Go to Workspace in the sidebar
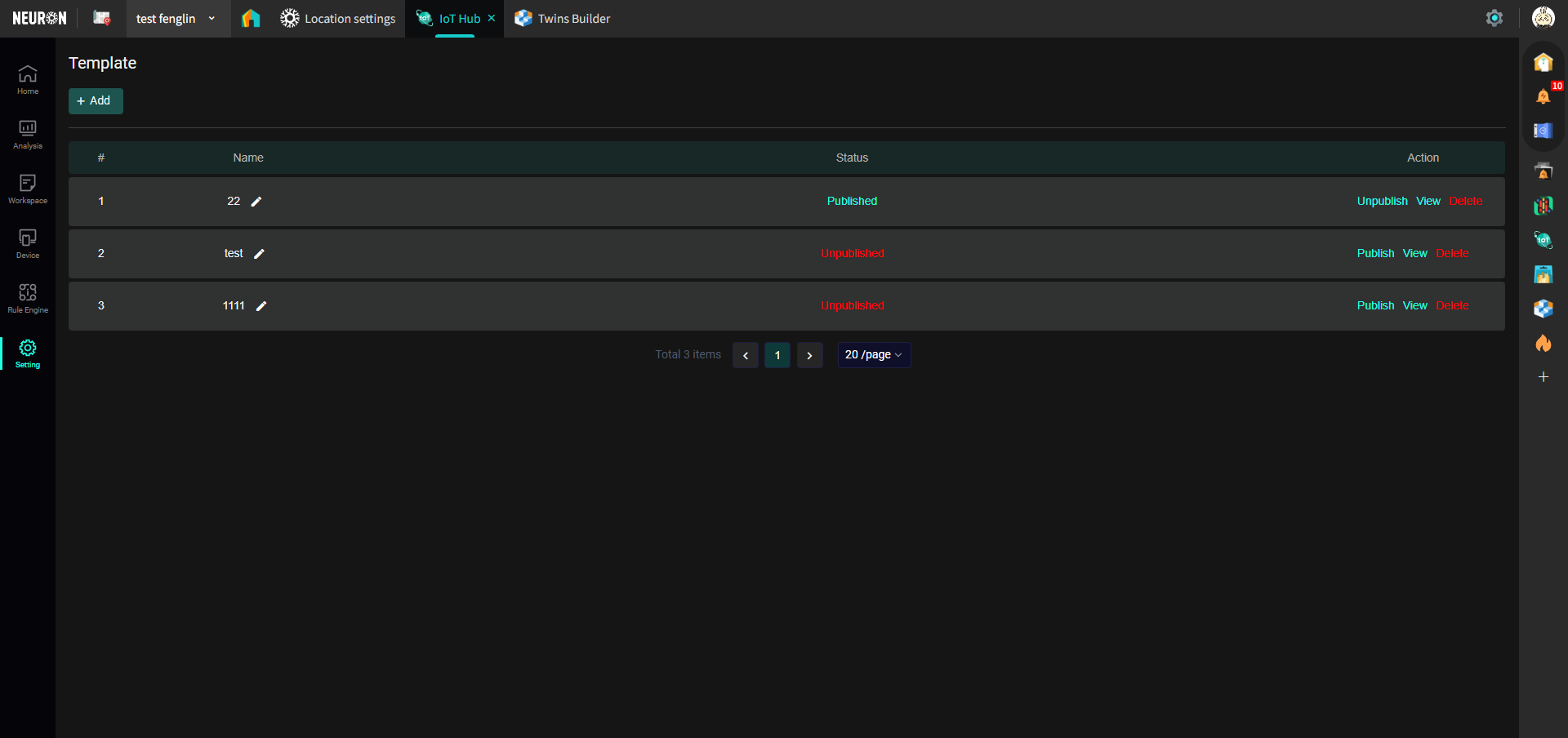This screenshot has width=1568, height=738. pyautogui.click(x=28, y=189)
